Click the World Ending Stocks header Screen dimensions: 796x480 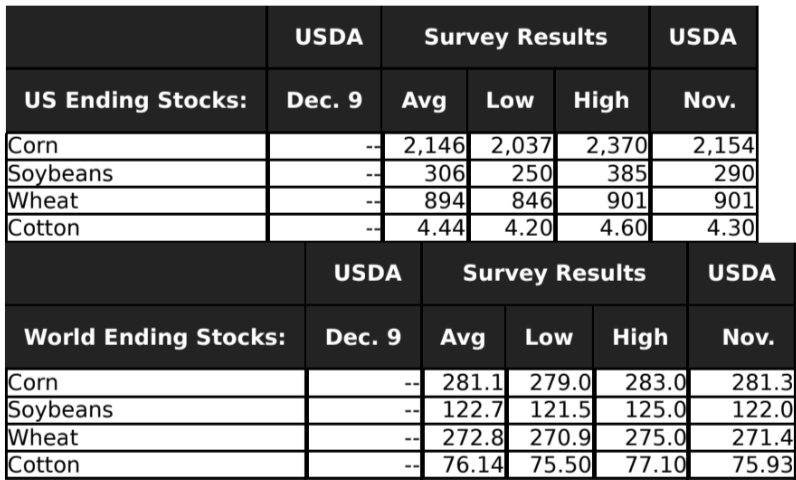(154, 337)
